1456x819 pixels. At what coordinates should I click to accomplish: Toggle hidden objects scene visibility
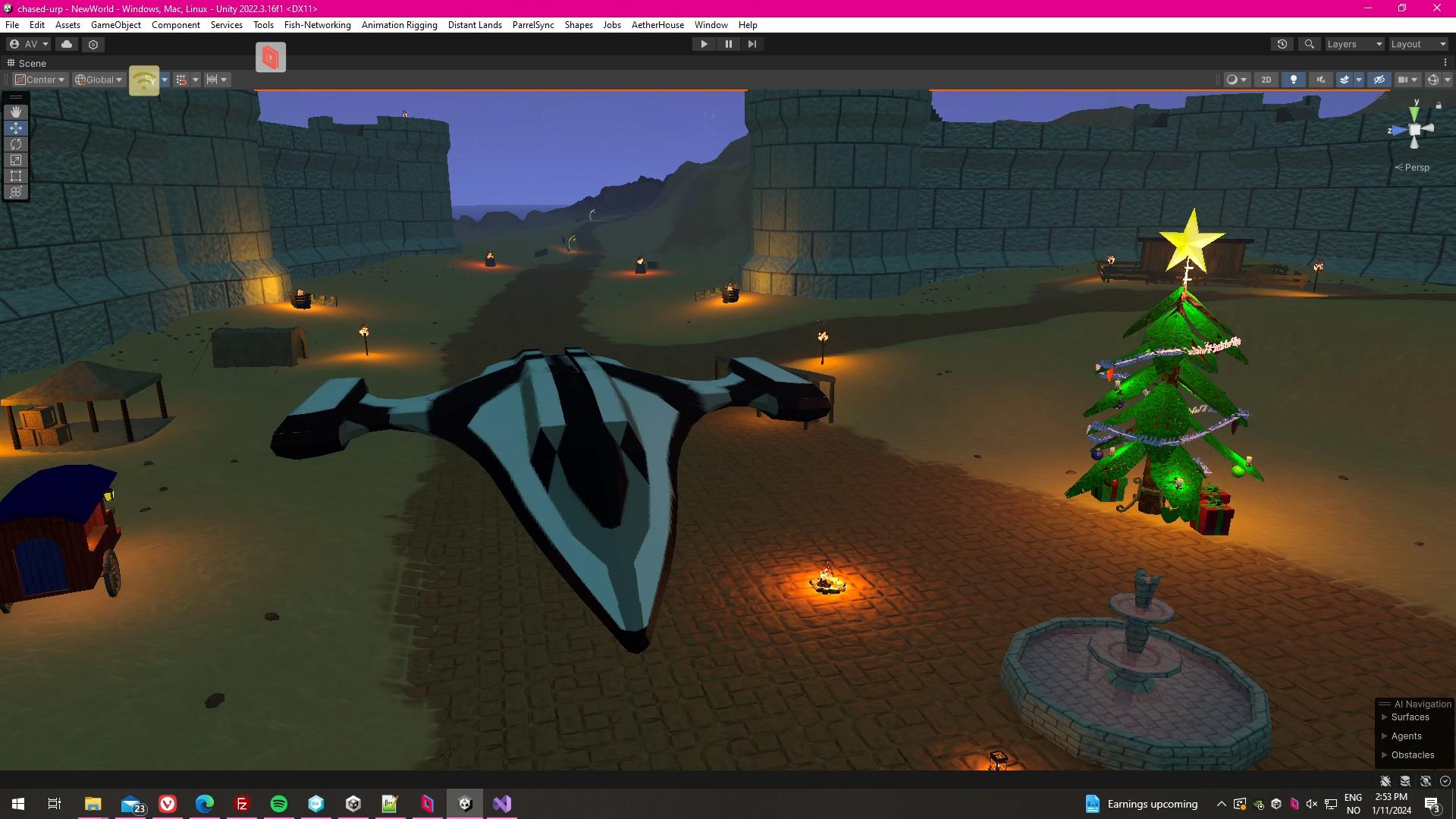(x=1379, y=80)
